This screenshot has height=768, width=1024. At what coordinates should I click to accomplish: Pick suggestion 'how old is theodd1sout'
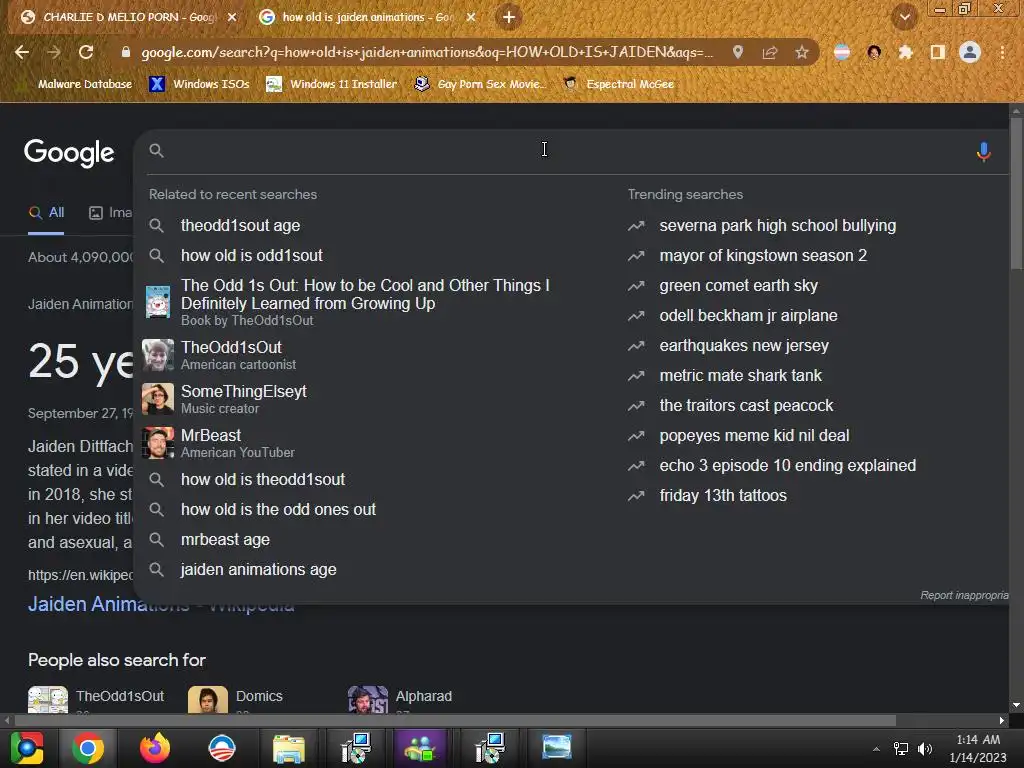click(263, 480)
